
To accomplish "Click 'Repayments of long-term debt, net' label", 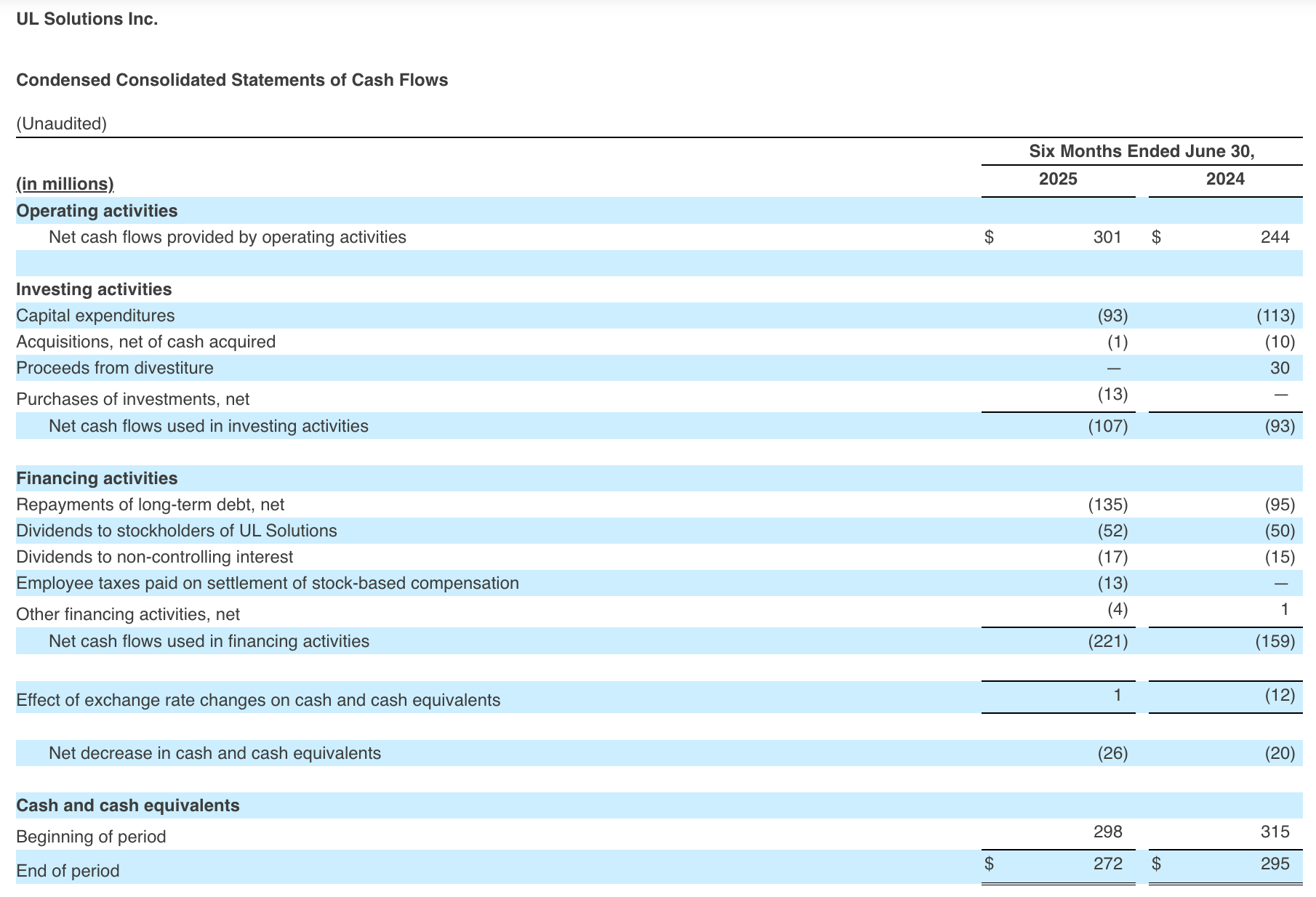I will pos(151,504).
